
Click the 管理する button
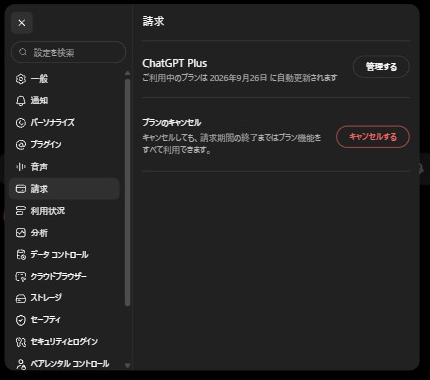381,67
